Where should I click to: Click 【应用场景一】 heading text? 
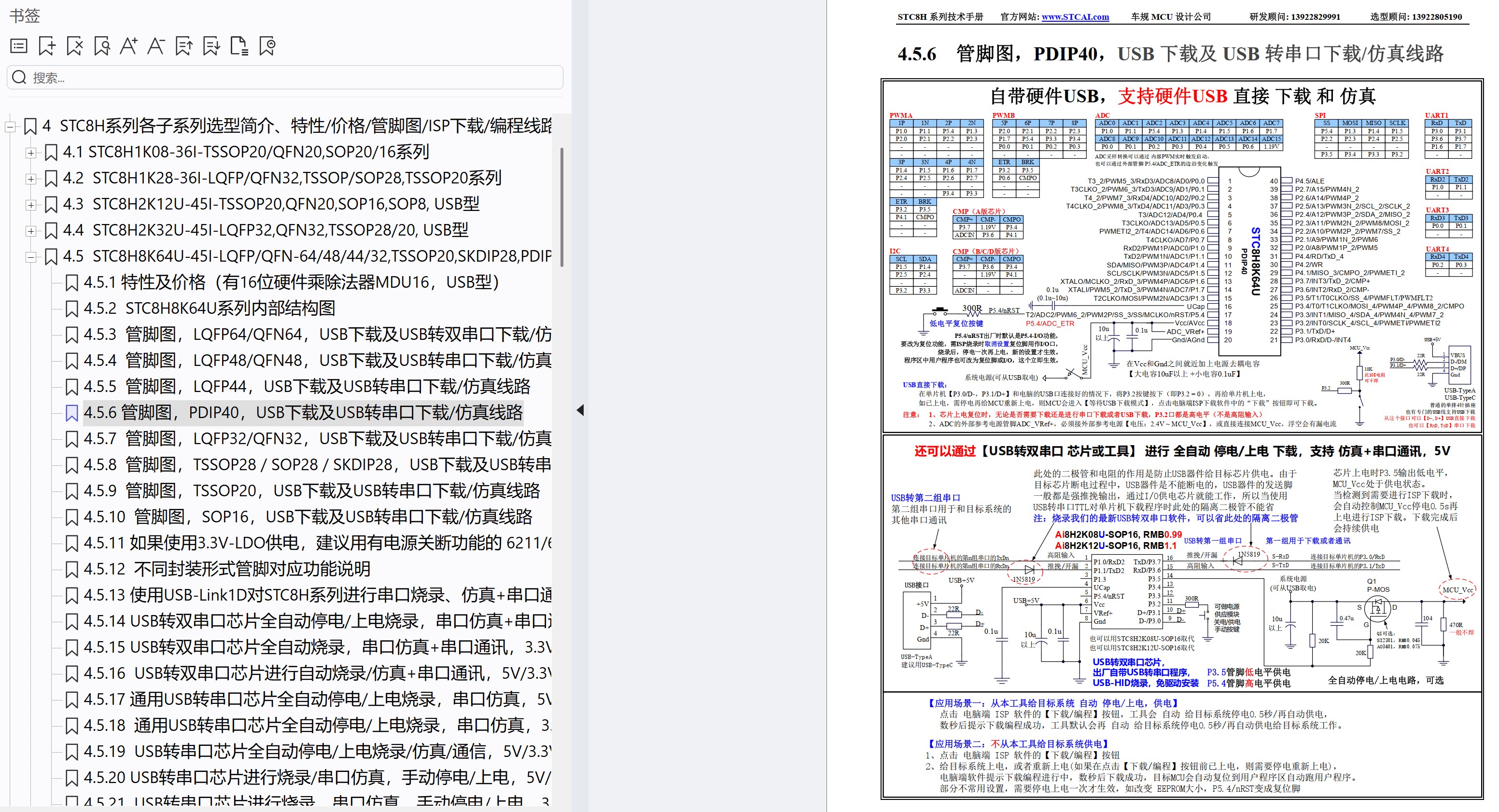1054,703
